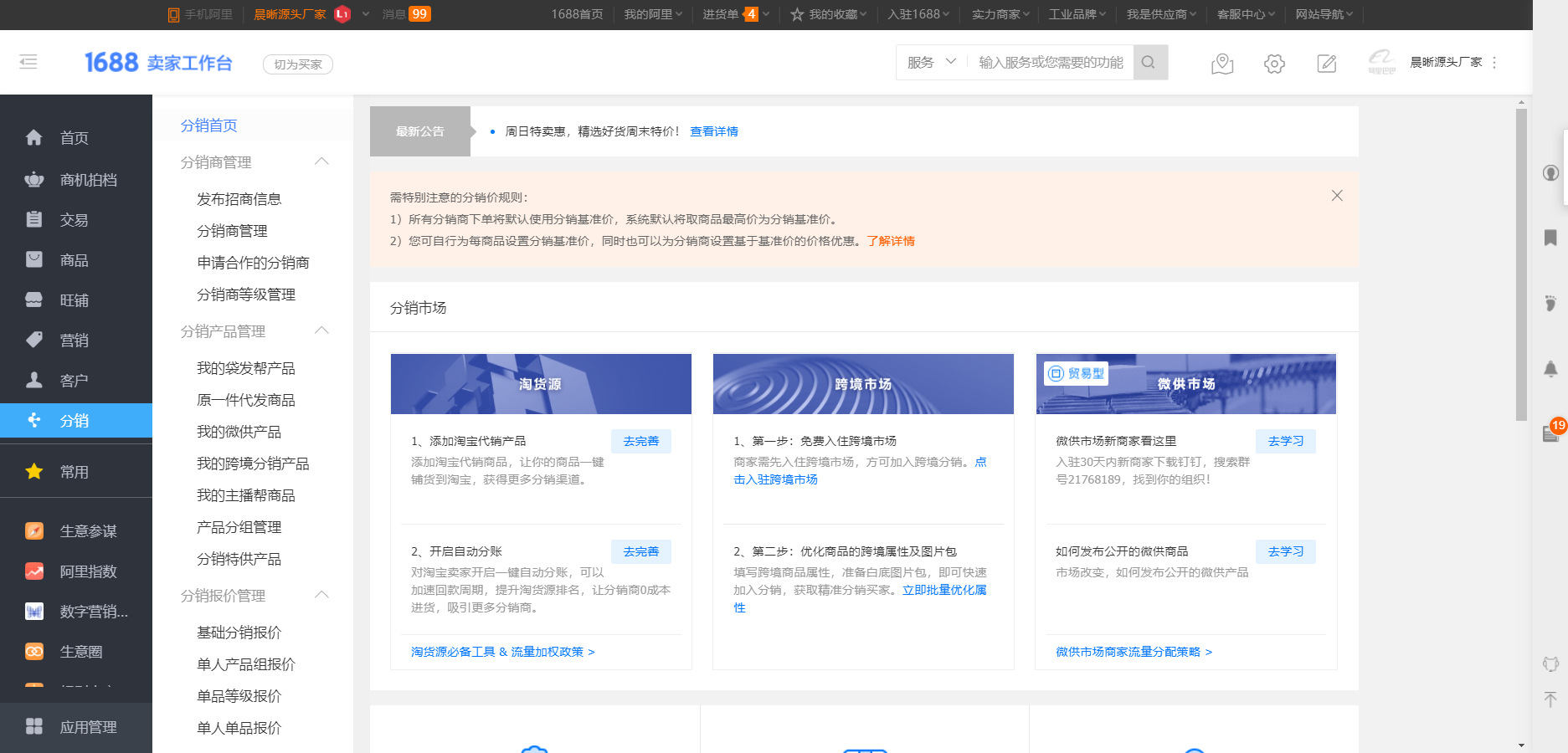Viewport: 1568px width, 753px height.
Task: Click the back-to-top arrow icon
Action: (x=1550, y=699)
